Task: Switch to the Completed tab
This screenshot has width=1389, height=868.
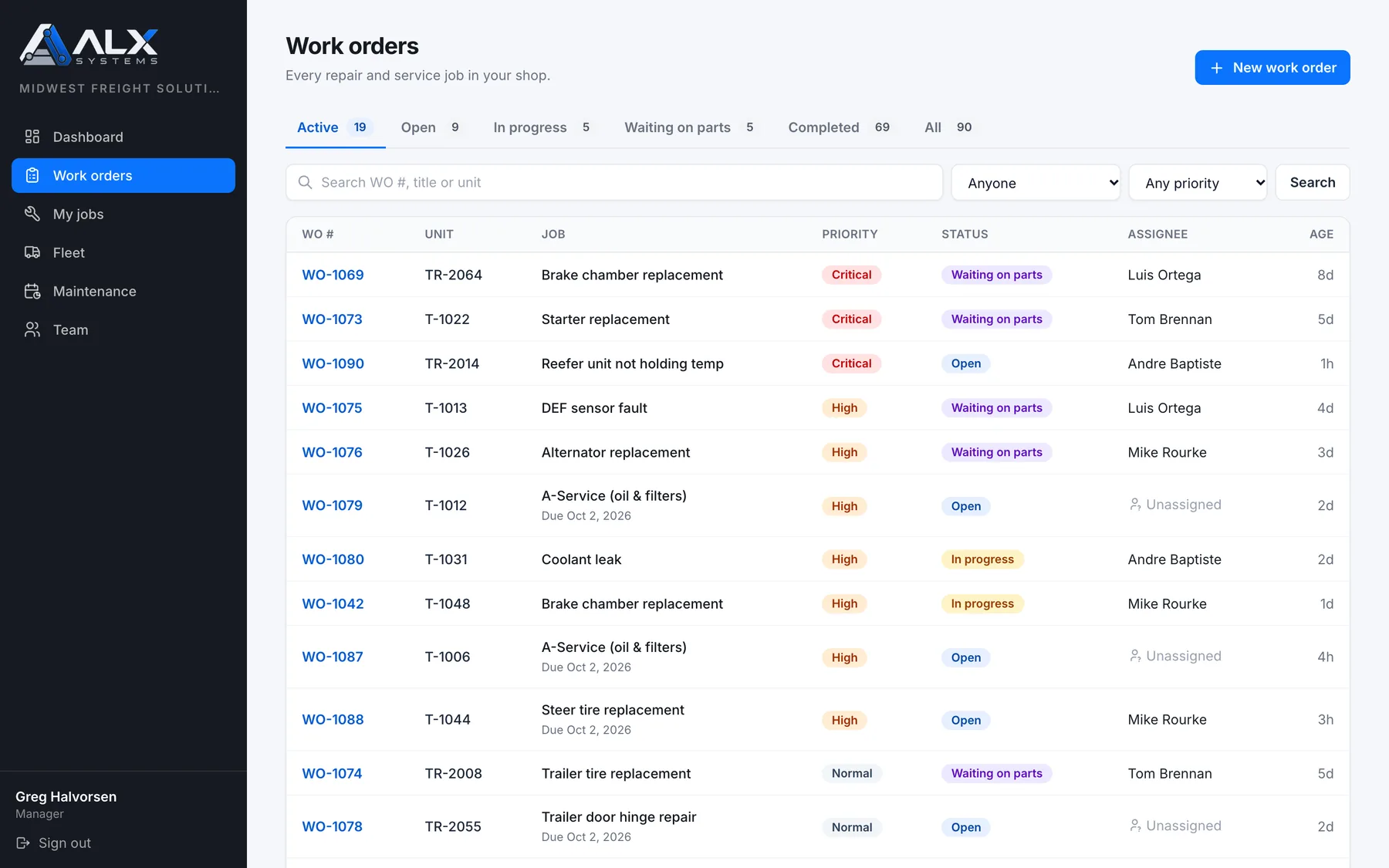Action: [x=840, y=127]
